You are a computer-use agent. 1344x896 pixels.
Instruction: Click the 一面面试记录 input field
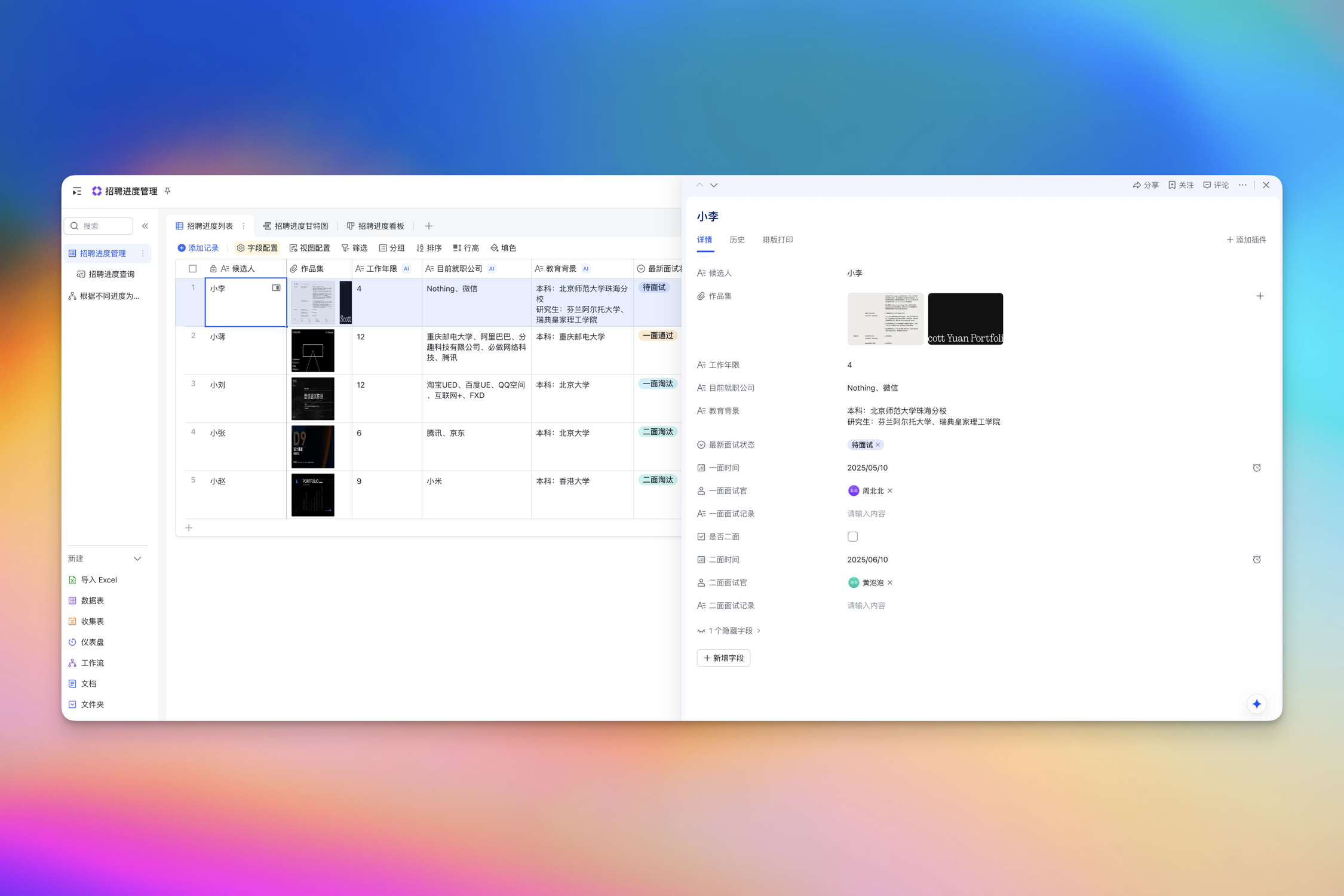click(x=866, y=514)
